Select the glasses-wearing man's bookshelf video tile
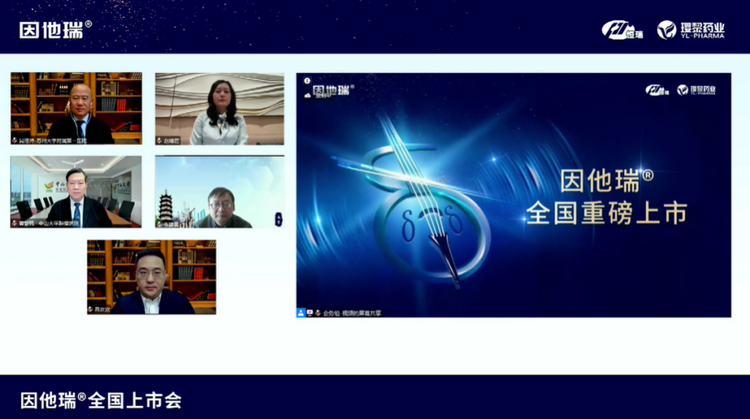750x419 pixels. click(152, 277)
